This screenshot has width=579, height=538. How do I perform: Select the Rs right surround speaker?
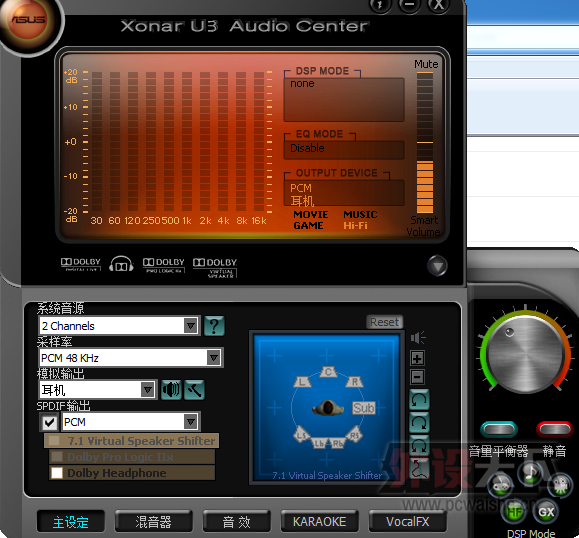coord(354,435)
